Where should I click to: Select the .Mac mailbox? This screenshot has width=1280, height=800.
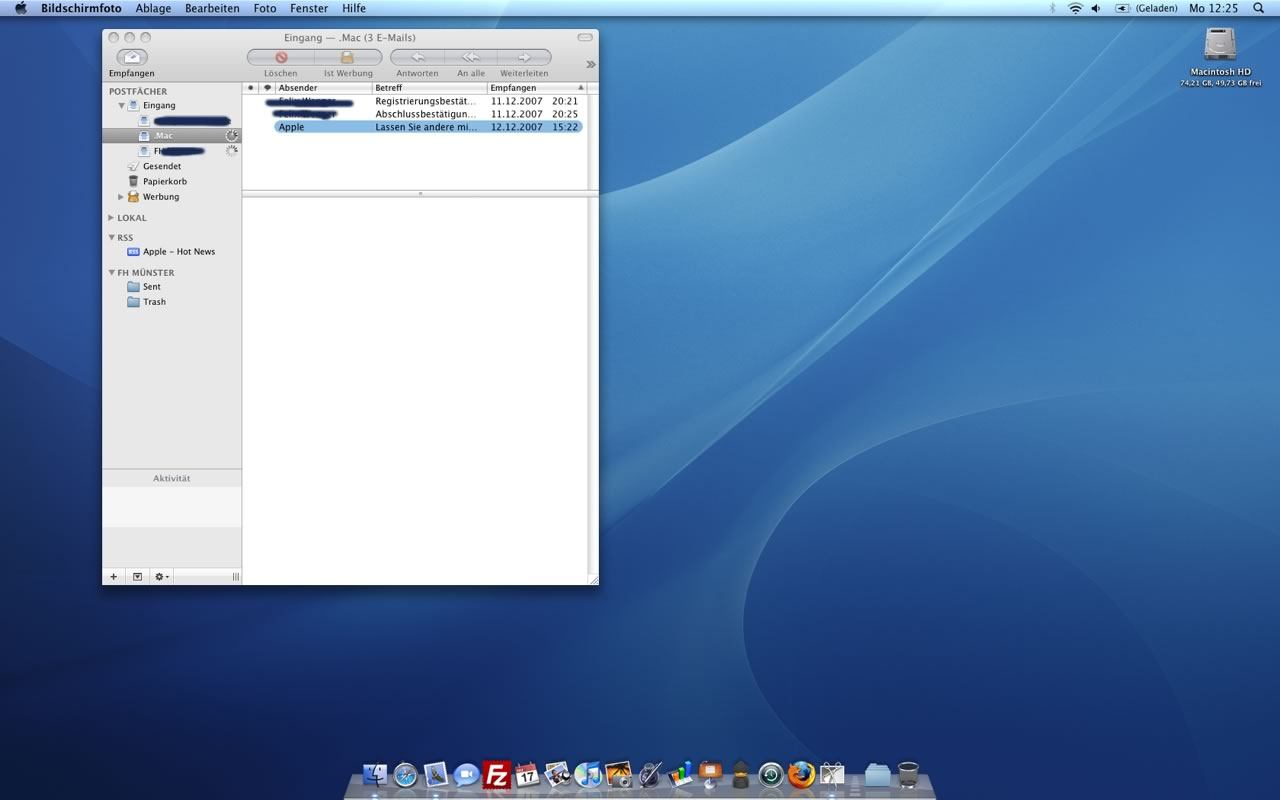[172, 135]
